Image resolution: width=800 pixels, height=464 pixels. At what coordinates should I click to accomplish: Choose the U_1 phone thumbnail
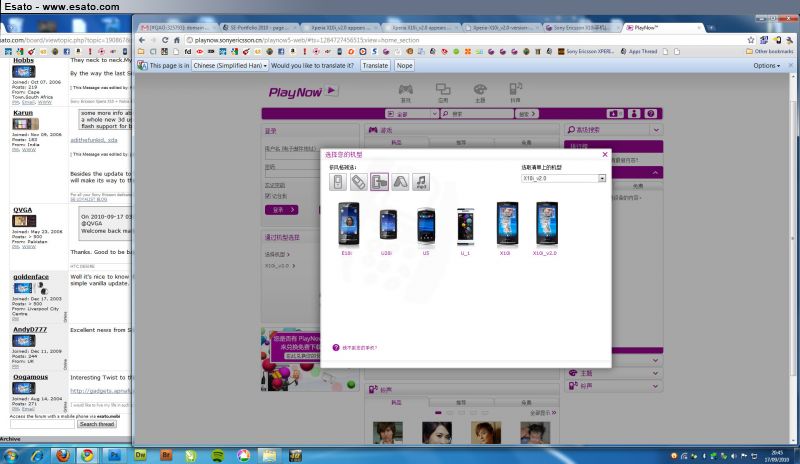click(465, 226)
